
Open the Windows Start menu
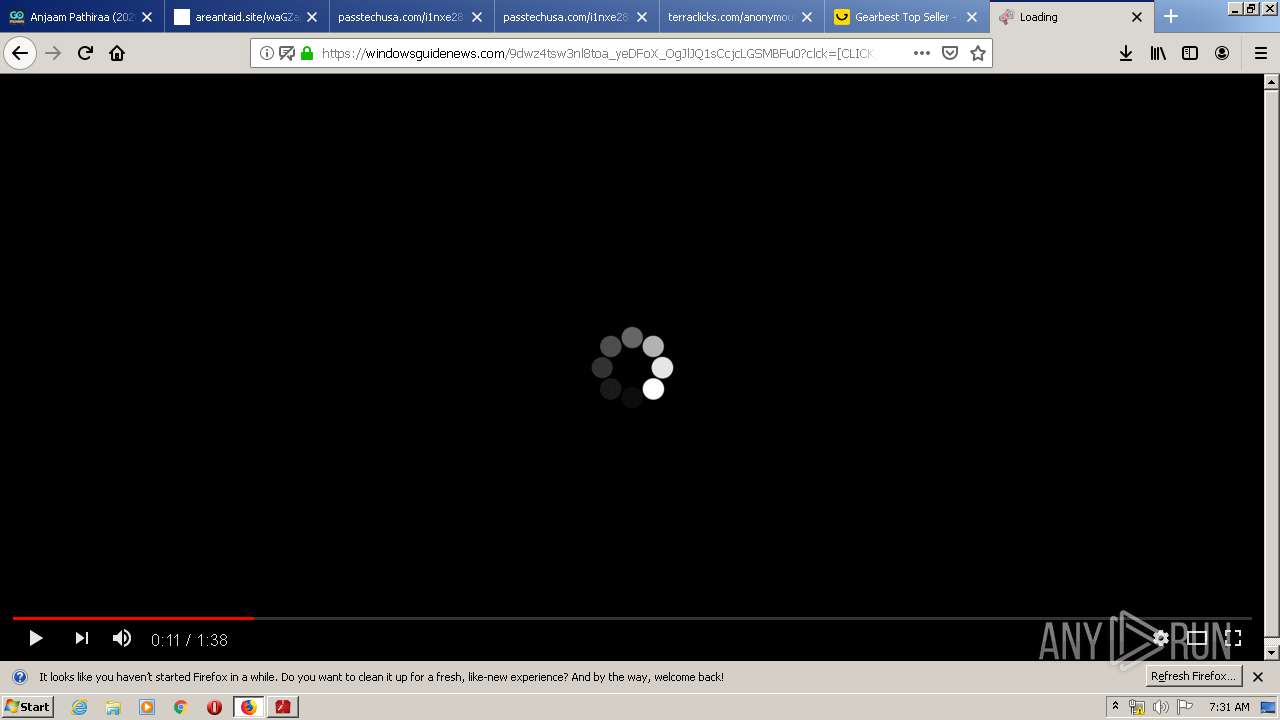pyautogui.click(x=28, y=707)
